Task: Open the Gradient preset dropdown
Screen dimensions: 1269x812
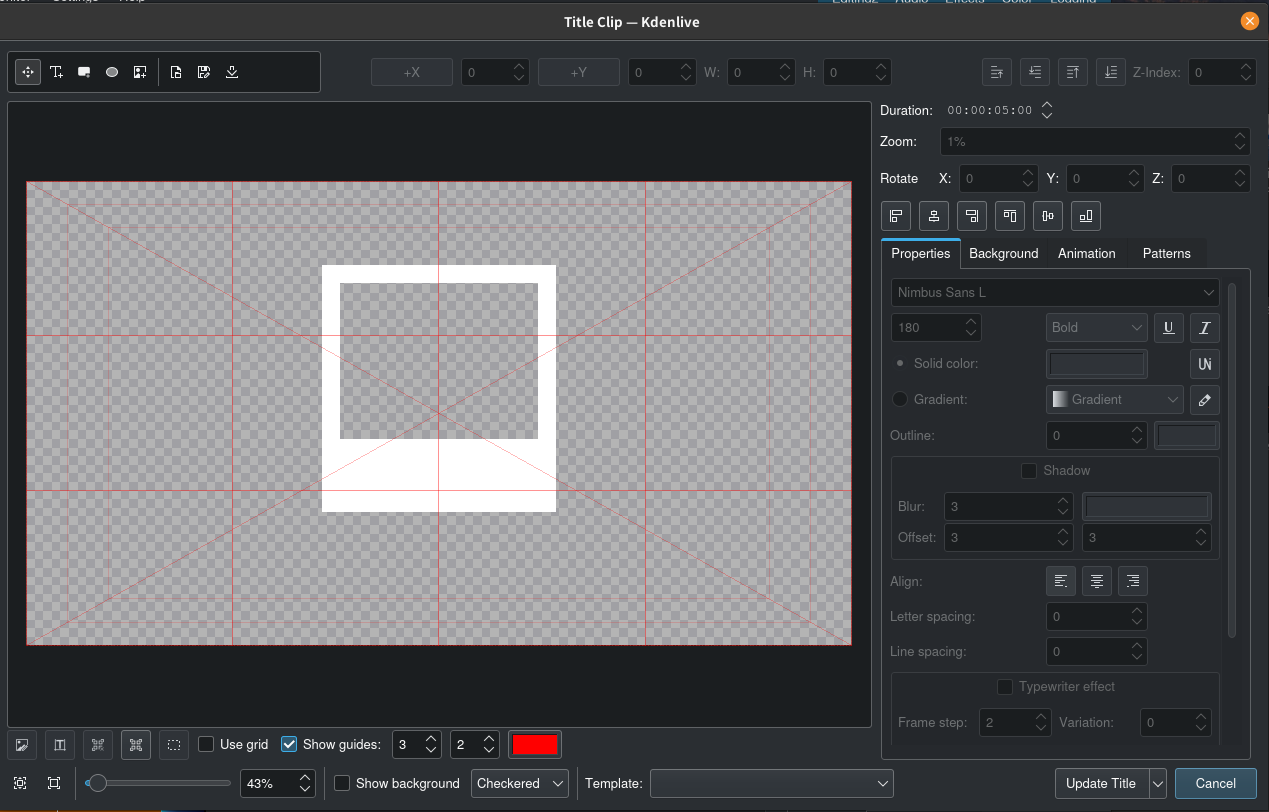Action: pos(1115,399)
